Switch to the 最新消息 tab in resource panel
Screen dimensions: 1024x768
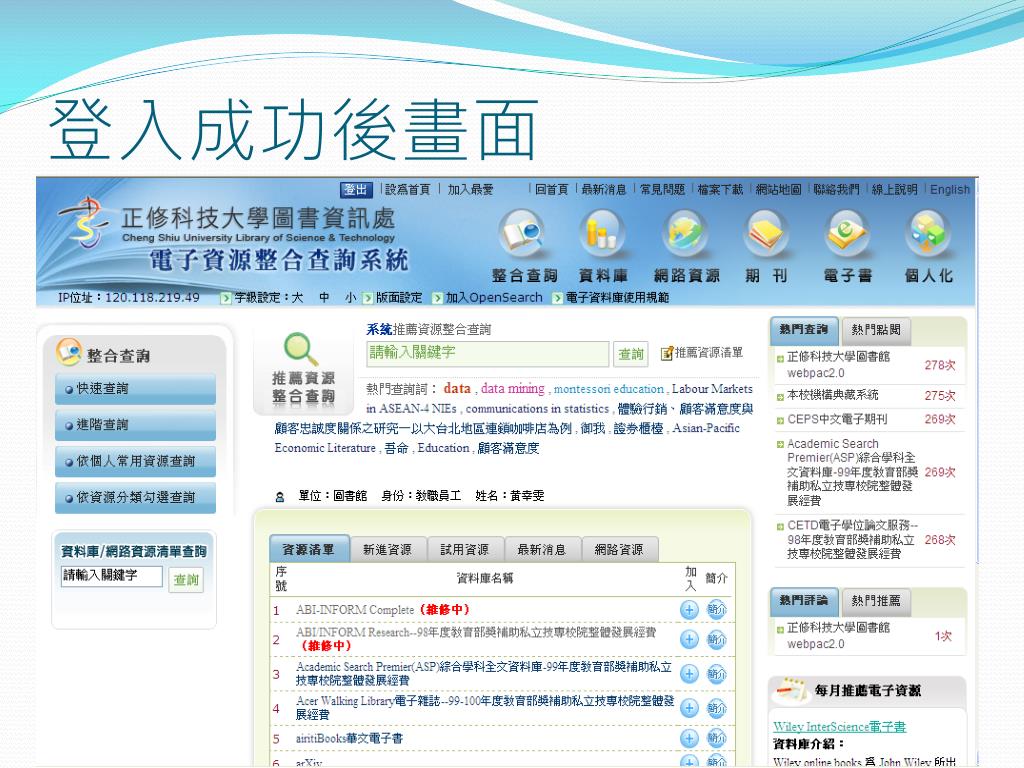point(542,549)
